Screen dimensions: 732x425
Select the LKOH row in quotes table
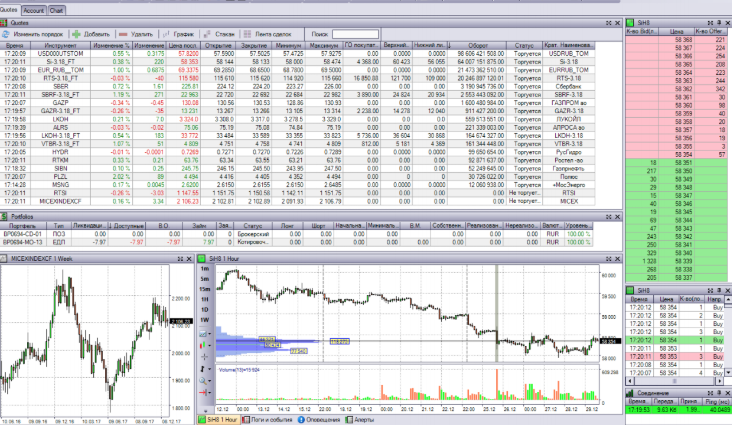(x=297, y=119)
